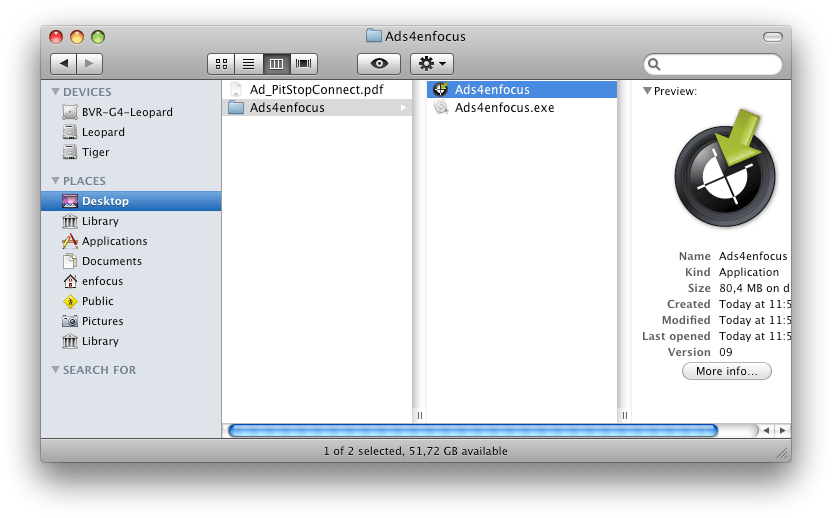832x518 pixels.
Task: Click the Version value '09'
Action: point(726,352)
